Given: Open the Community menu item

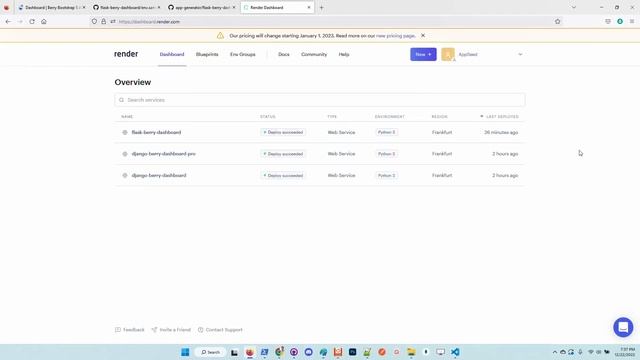Looking at the screenshot, I should click(314, 54).
